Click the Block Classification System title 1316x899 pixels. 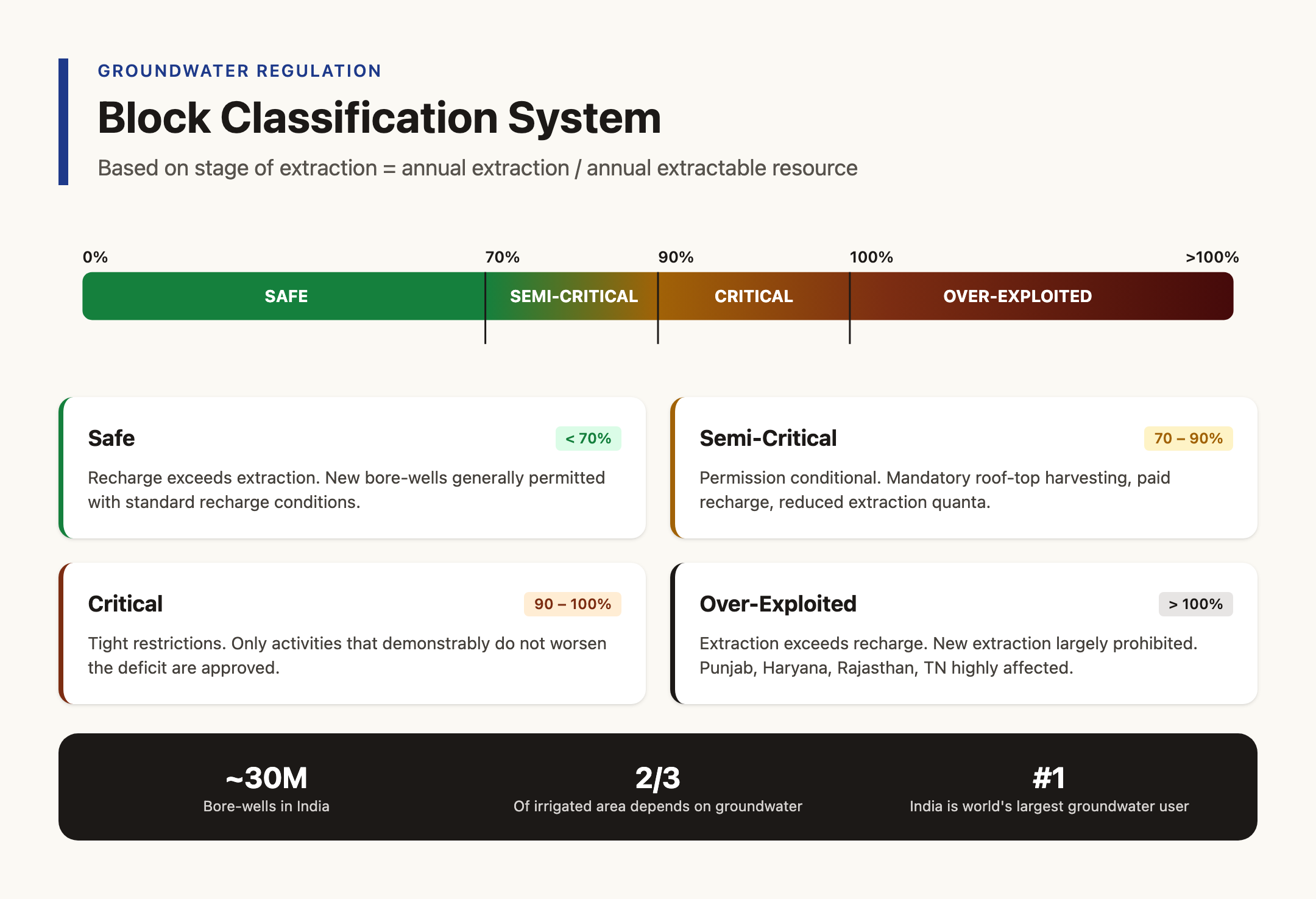tap(379, 118)
